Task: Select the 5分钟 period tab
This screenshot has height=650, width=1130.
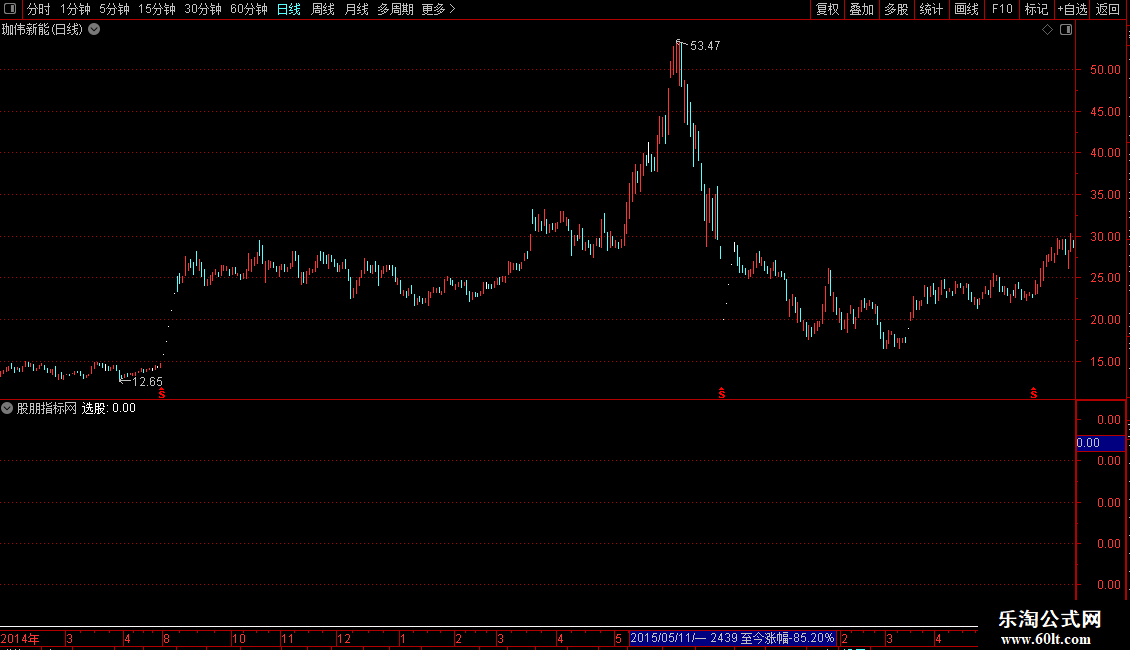Action: (x=114, y=9)
